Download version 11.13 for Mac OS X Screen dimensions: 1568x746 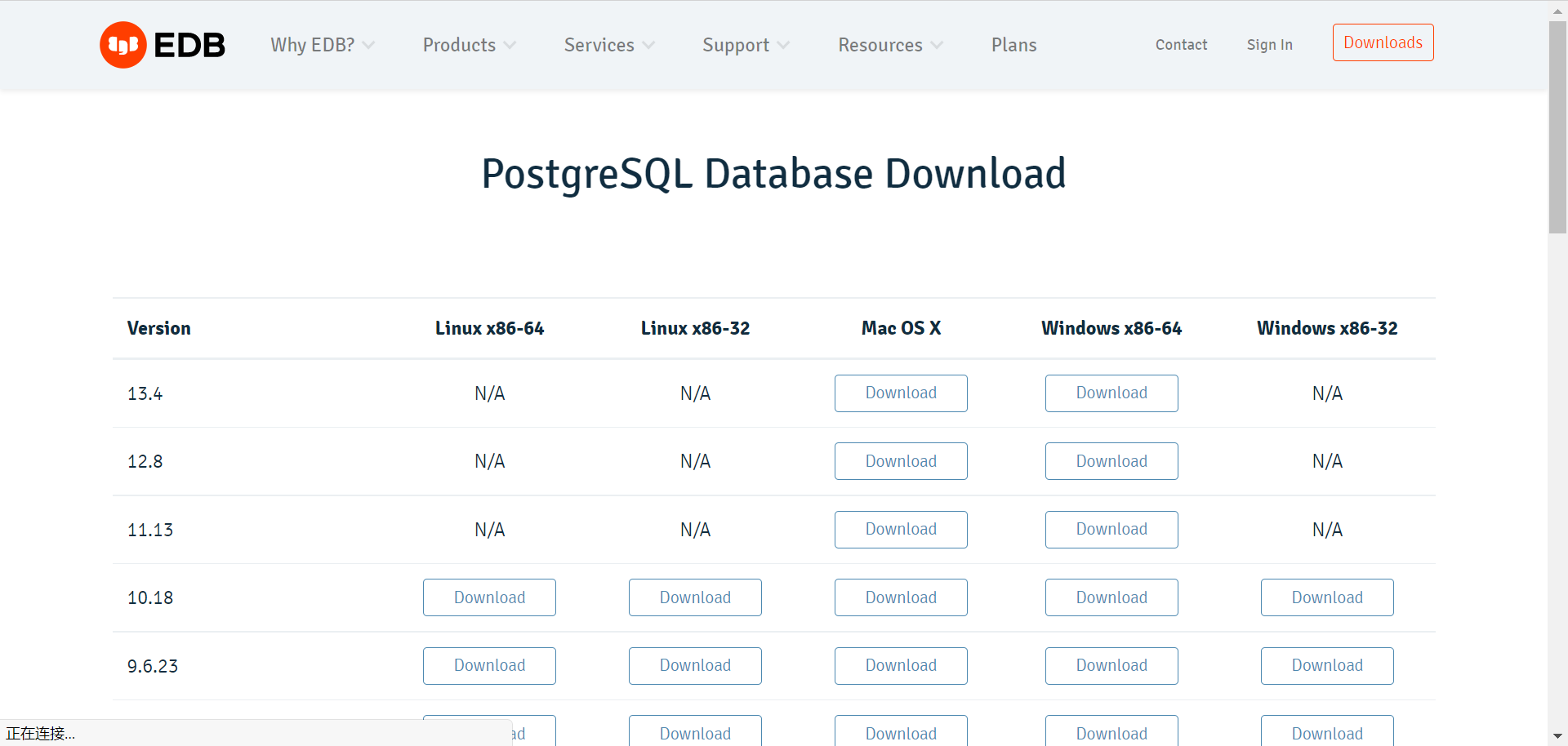(901, 530)
